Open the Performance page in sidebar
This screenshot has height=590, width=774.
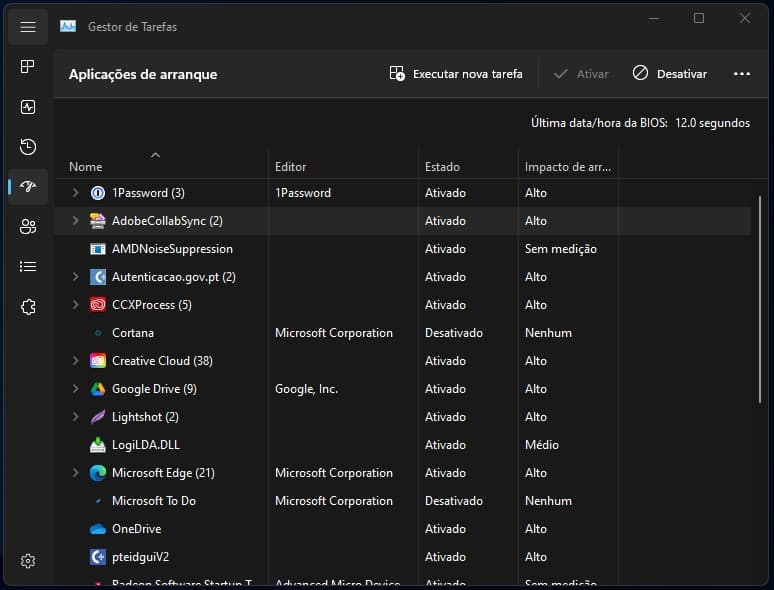28,107
